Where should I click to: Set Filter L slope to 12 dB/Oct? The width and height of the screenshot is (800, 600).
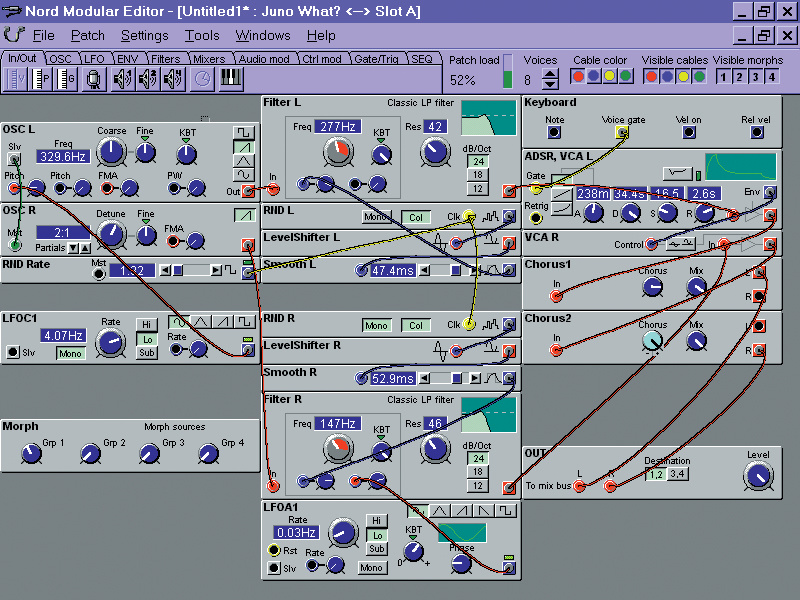pyautogui.click(x=477, y=191)
